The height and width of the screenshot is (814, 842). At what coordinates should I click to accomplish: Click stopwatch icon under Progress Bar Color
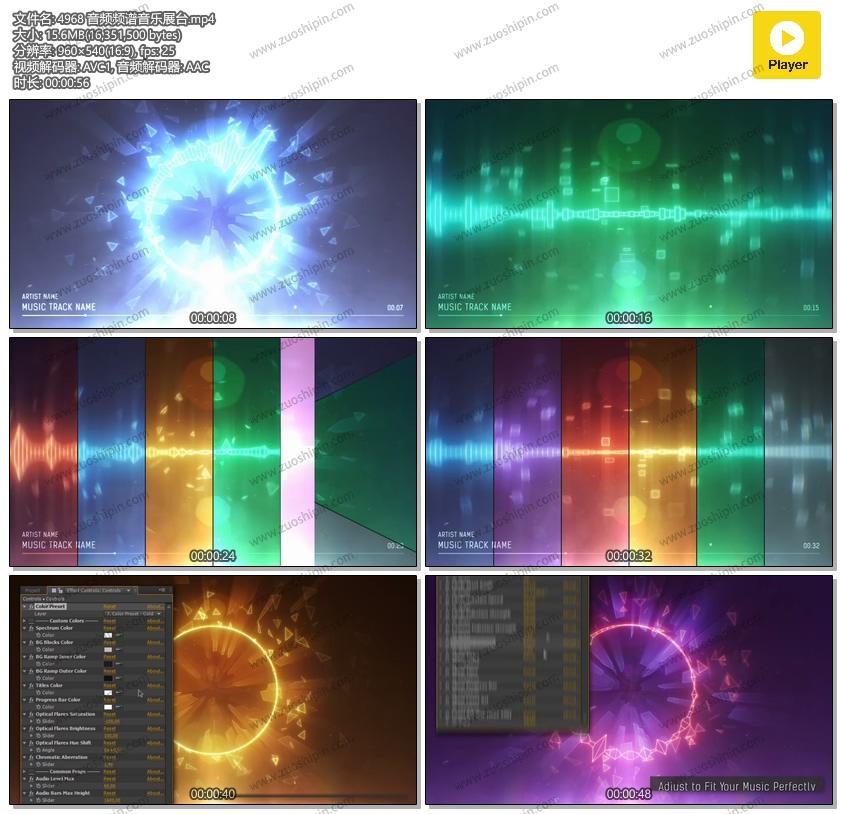coord(38,707)
